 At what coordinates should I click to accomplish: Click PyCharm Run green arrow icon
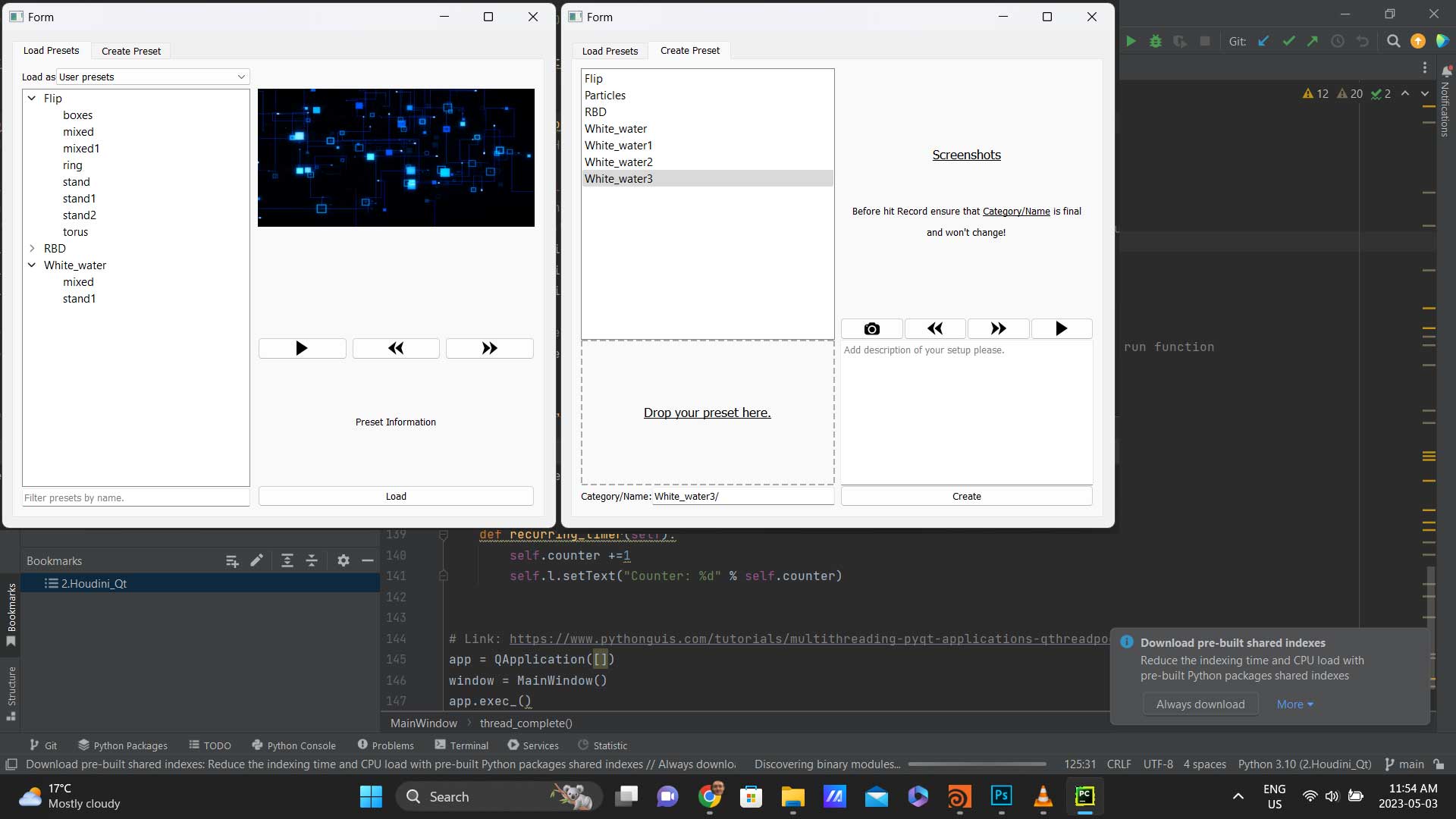(1131, 41)
